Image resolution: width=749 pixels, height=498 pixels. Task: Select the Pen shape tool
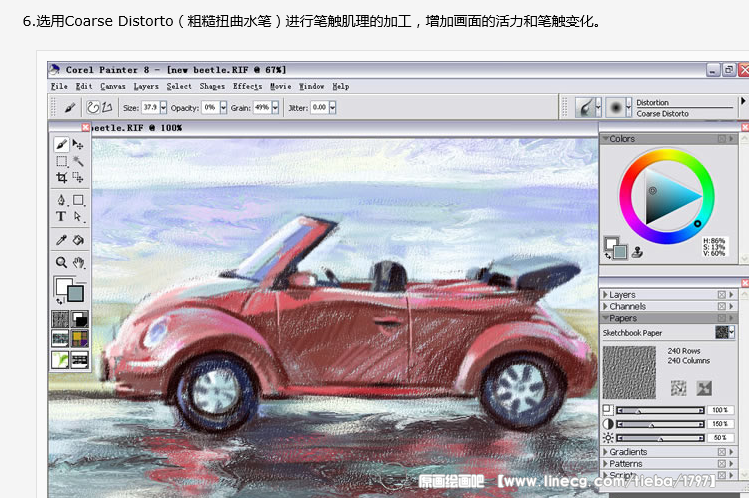point(61,200)
